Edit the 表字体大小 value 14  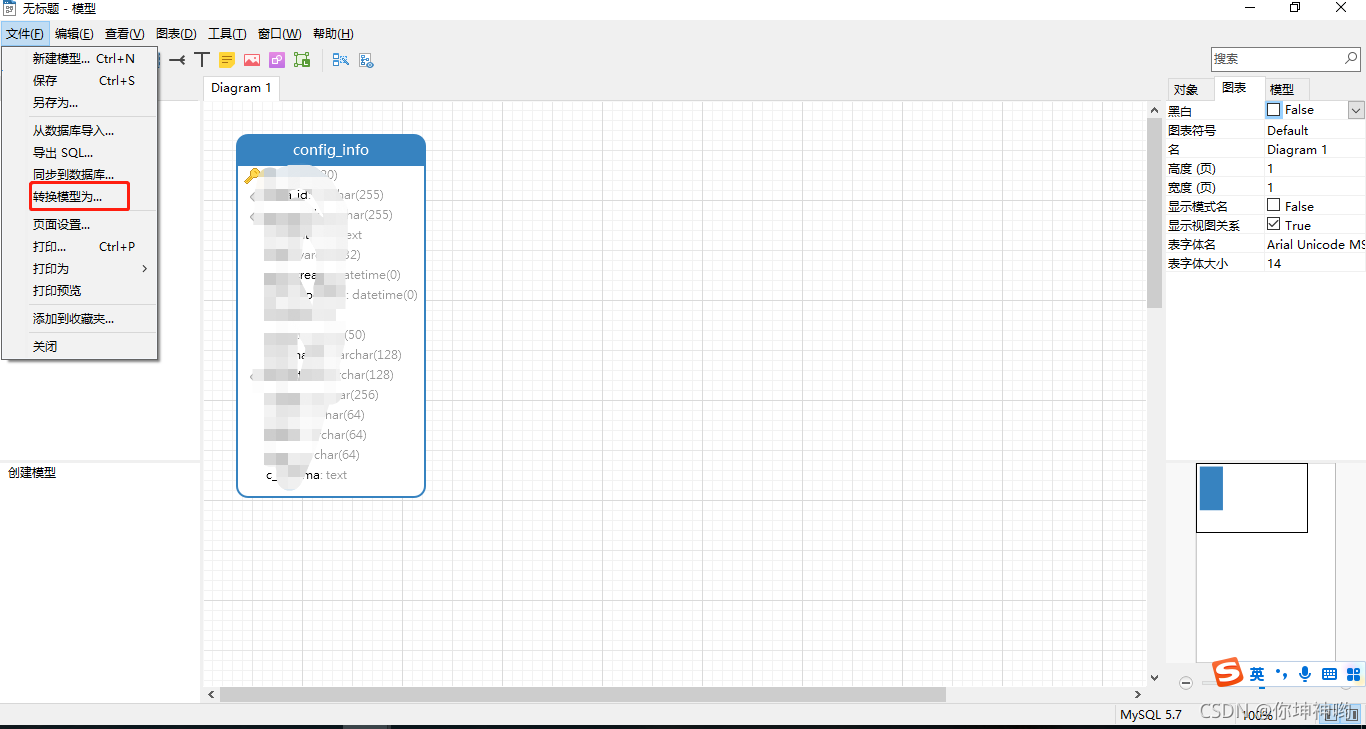tap(1315, 263)
